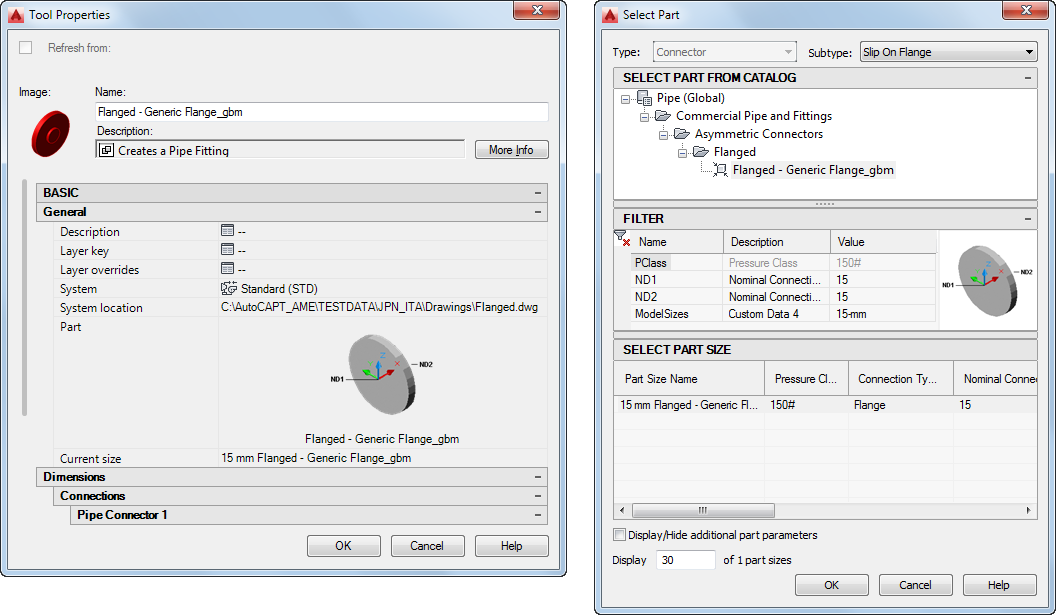The height and width of the screenshot is (615, 1056).
Task: Toggle the Refresh from checkbox
Action: 26,47
